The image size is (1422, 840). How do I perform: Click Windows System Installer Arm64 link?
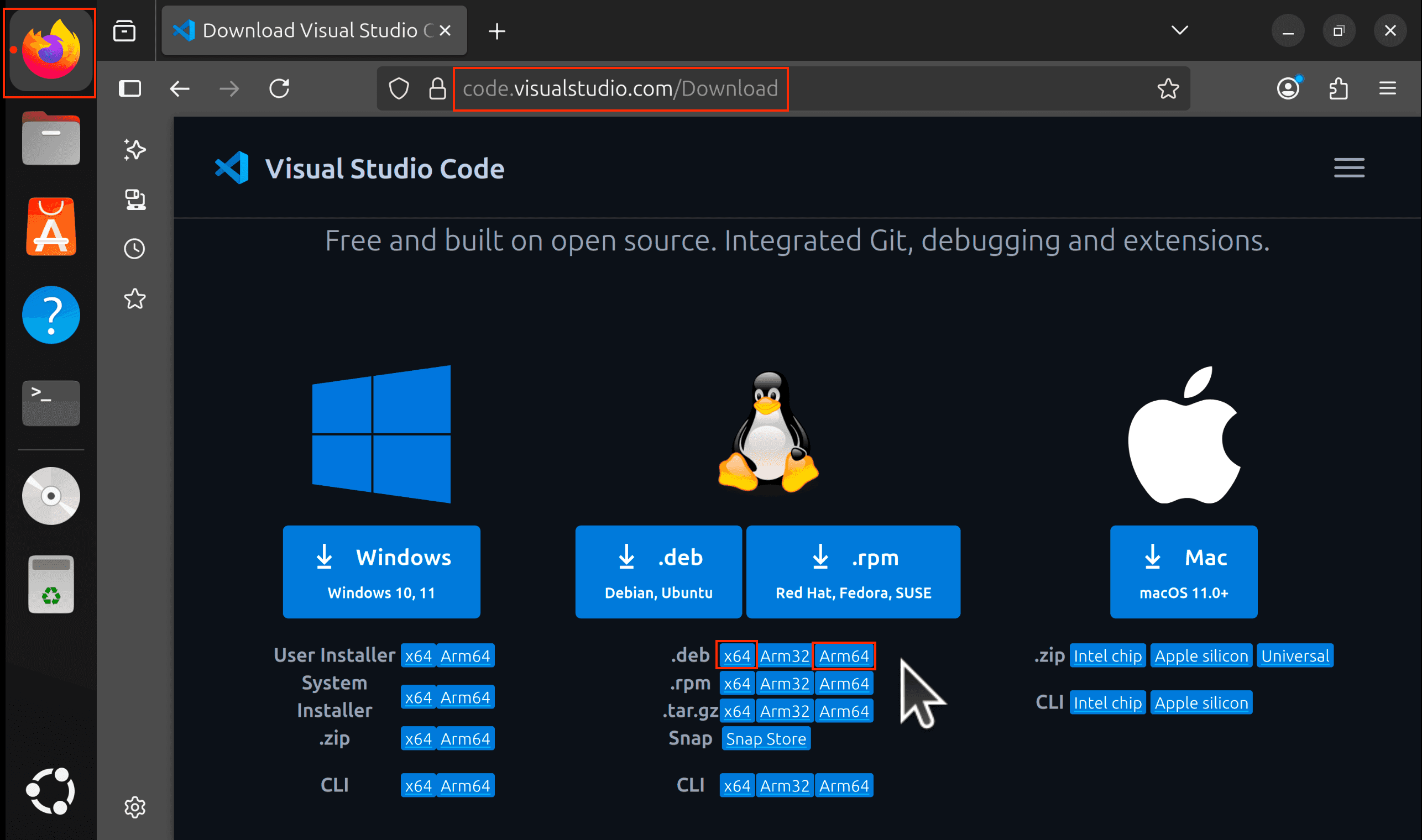point(465,697)
